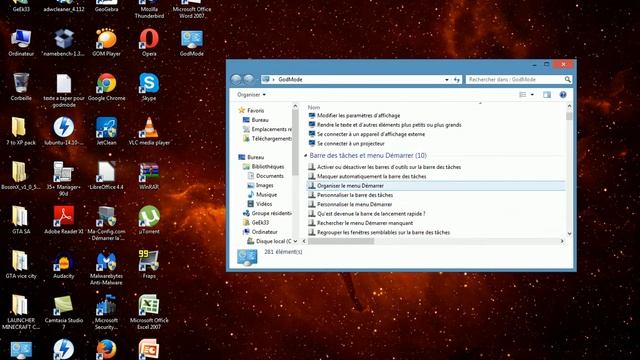This screenshot has height=360, width=640.
Task: Launch VLC media player
Action: [x=149, y=131]
